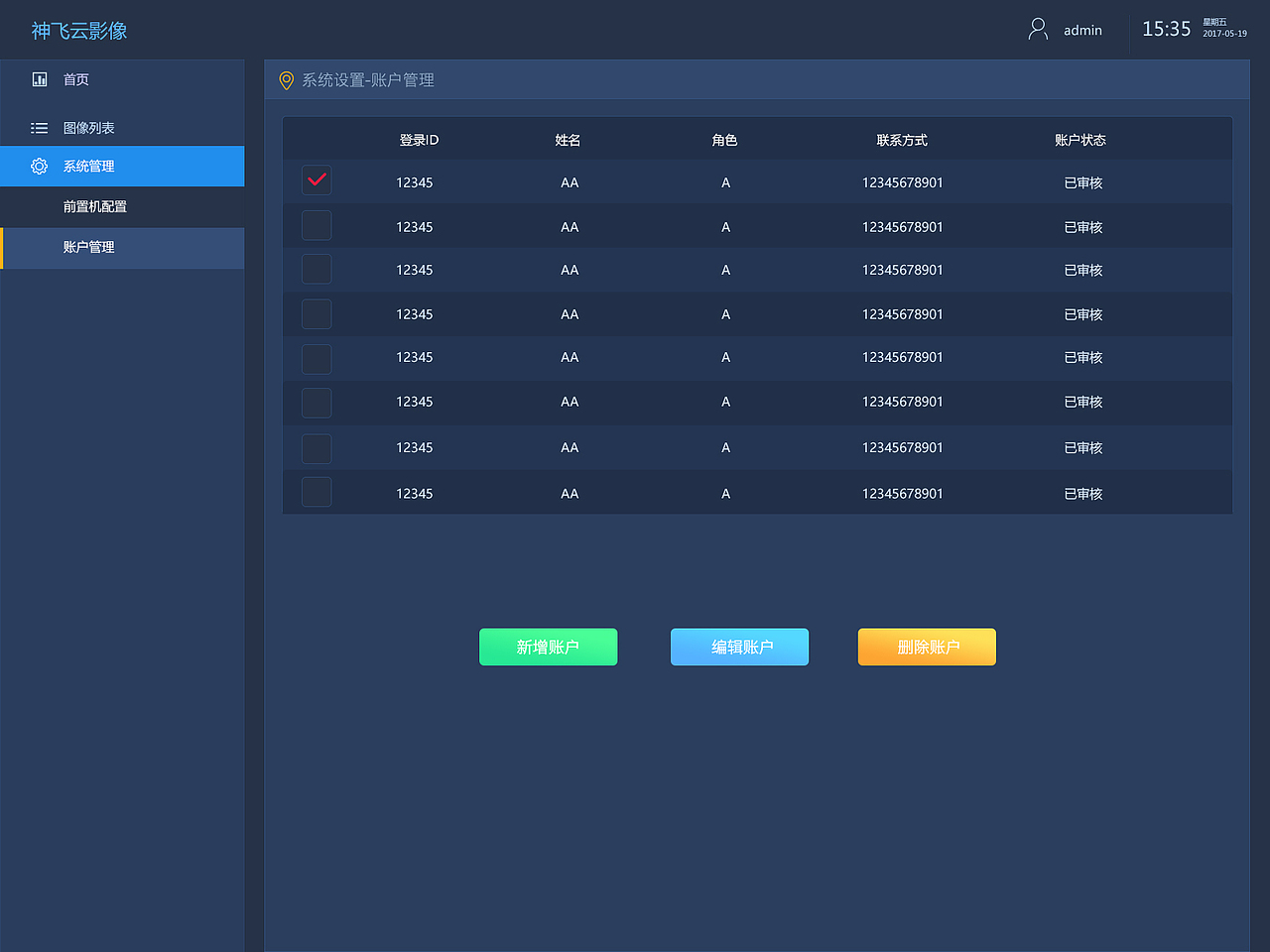Click the 登录ID column header

pyautogui.click(x=419, y=140)
